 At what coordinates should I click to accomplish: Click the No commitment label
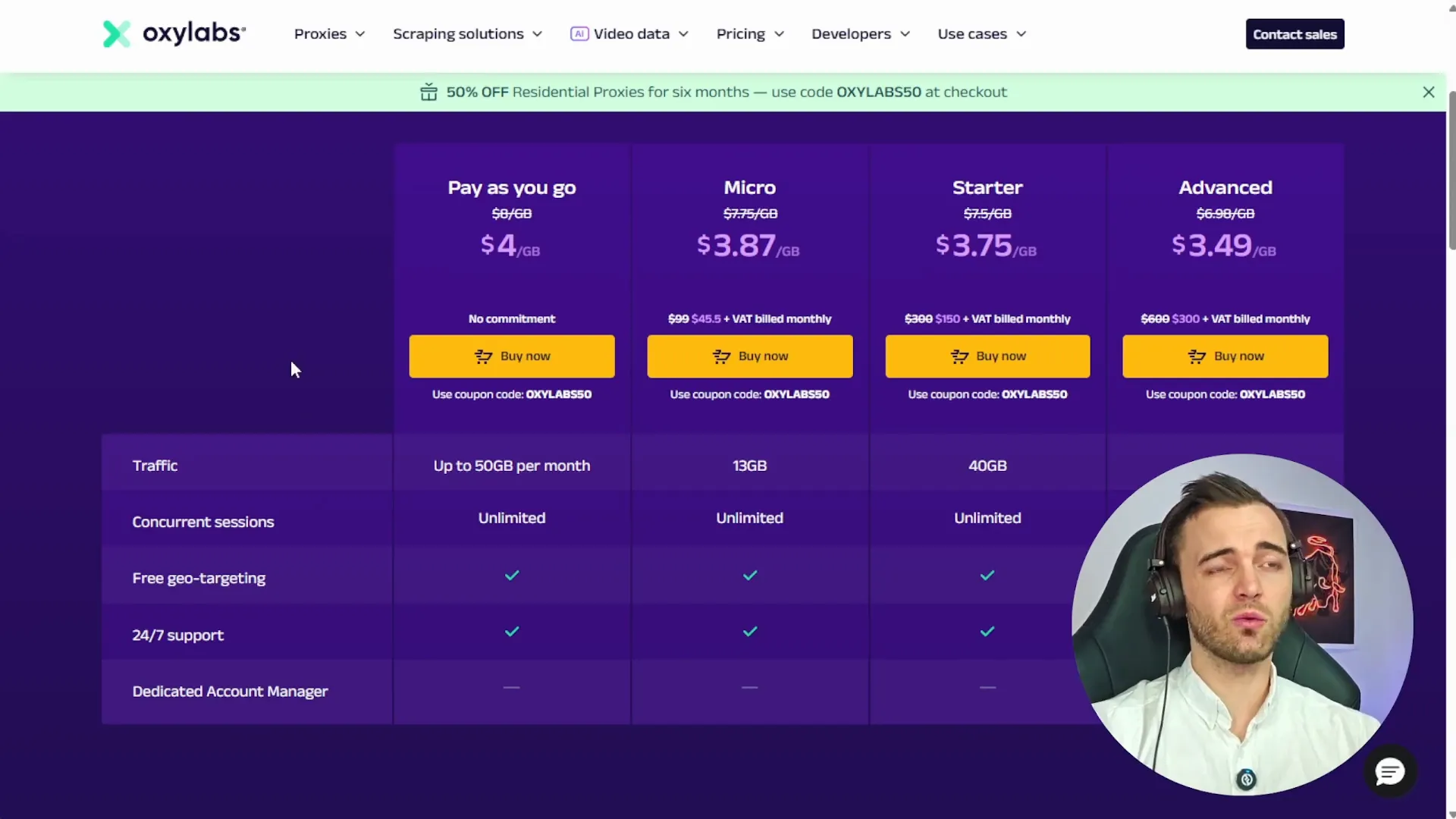coord(512,319)
